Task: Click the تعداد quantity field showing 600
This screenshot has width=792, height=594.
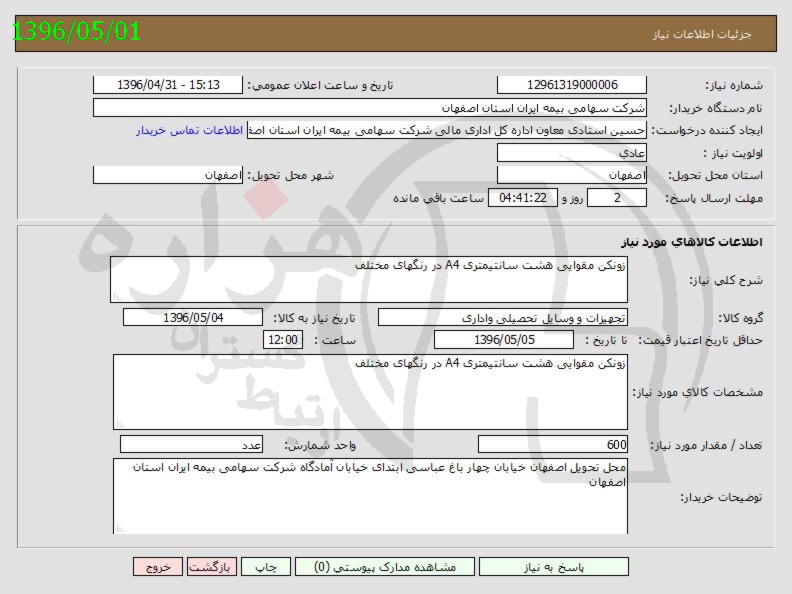Action: tap(554, 445)
